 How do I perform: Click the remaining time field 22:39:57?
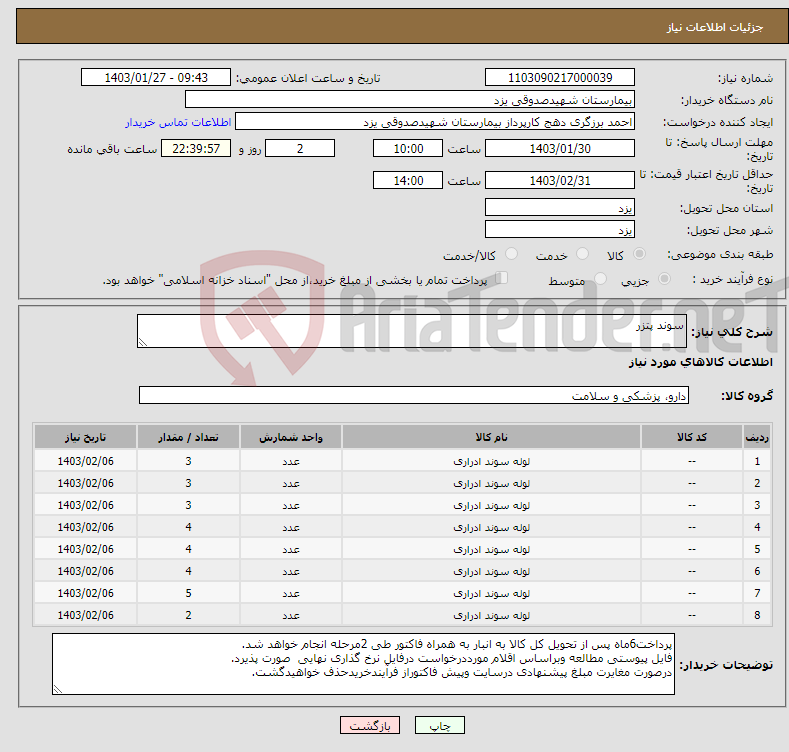(x=196, y=148)
